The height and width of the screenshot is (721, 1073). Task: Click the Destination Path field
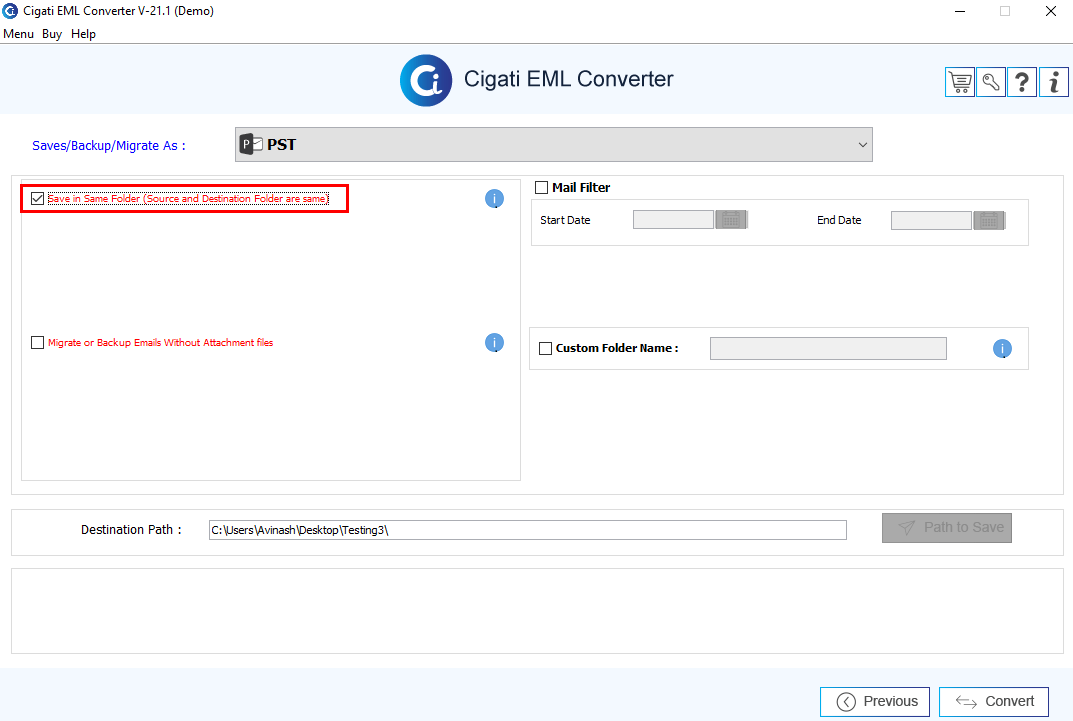point(528,529)
